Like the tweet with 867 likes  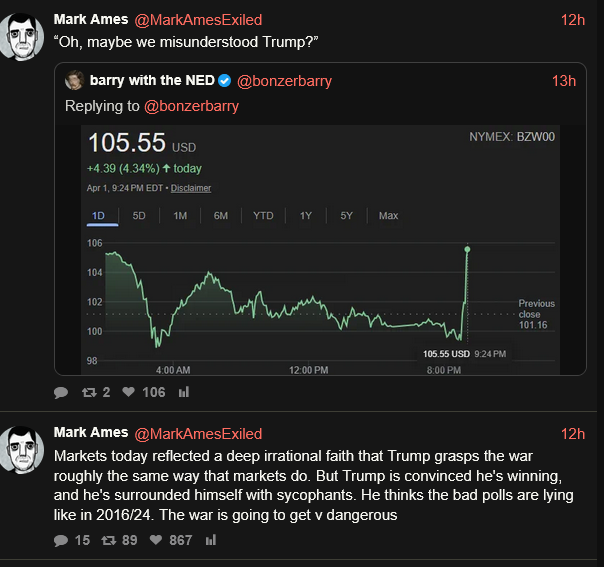[155, 540]
